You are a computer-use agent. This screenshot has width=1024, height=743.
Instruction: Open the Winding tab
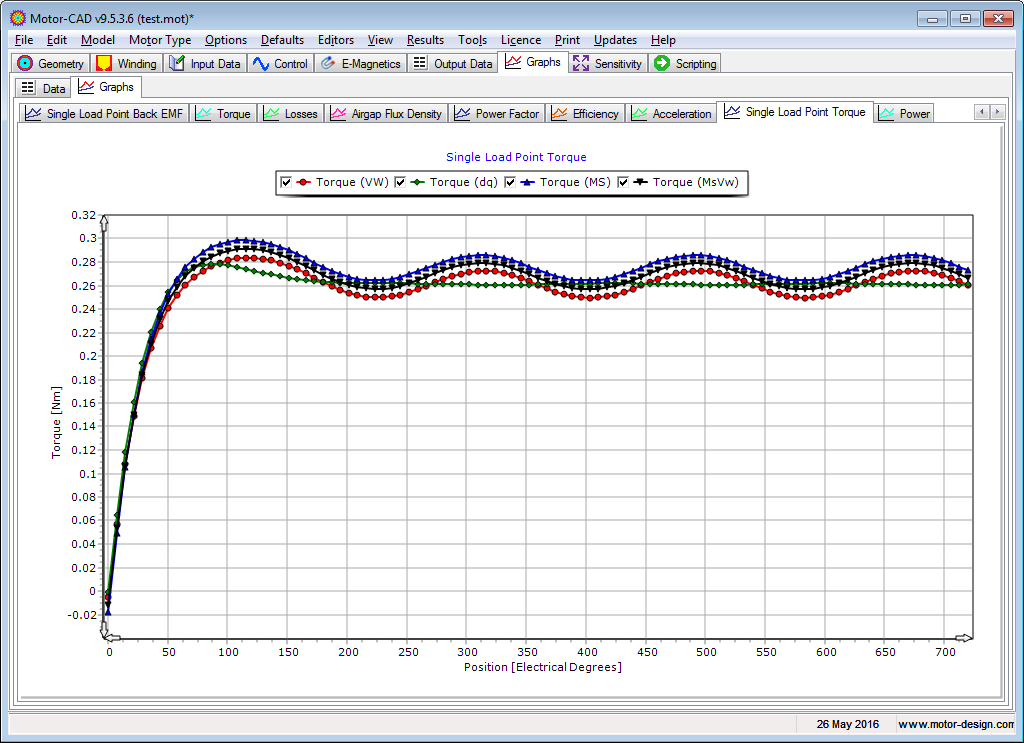click(127, 63)
